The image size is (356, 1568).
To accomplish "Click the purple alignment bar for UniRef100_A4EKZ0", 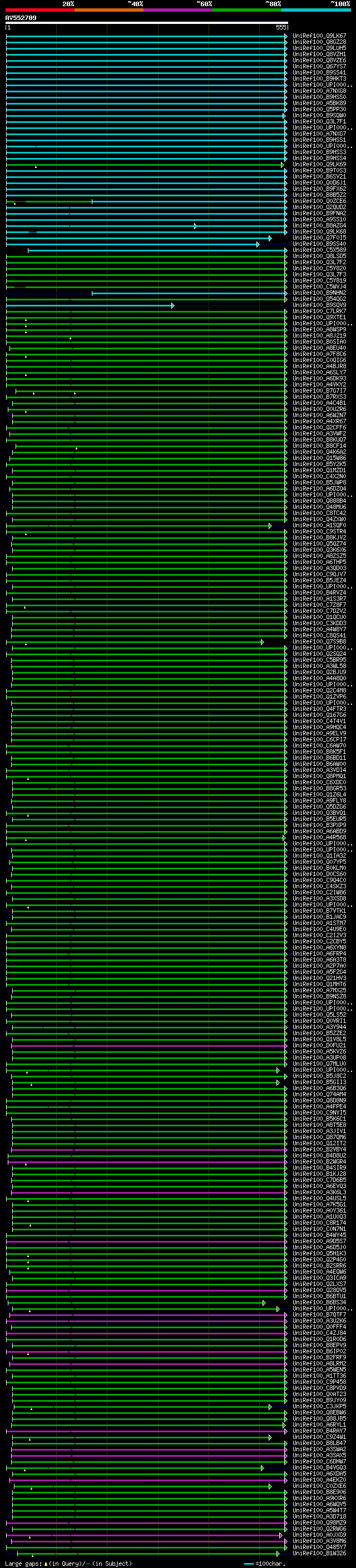I will pyautogui.click(x=149, y=1480).
